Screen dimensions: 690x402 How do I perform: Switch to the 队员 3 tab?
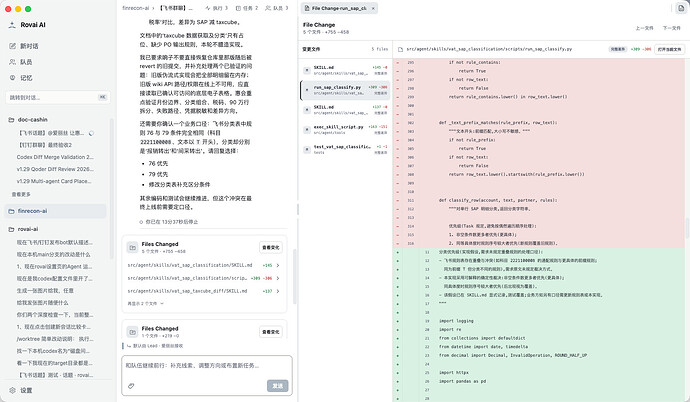pyautogui.click(x=277, y=8)
